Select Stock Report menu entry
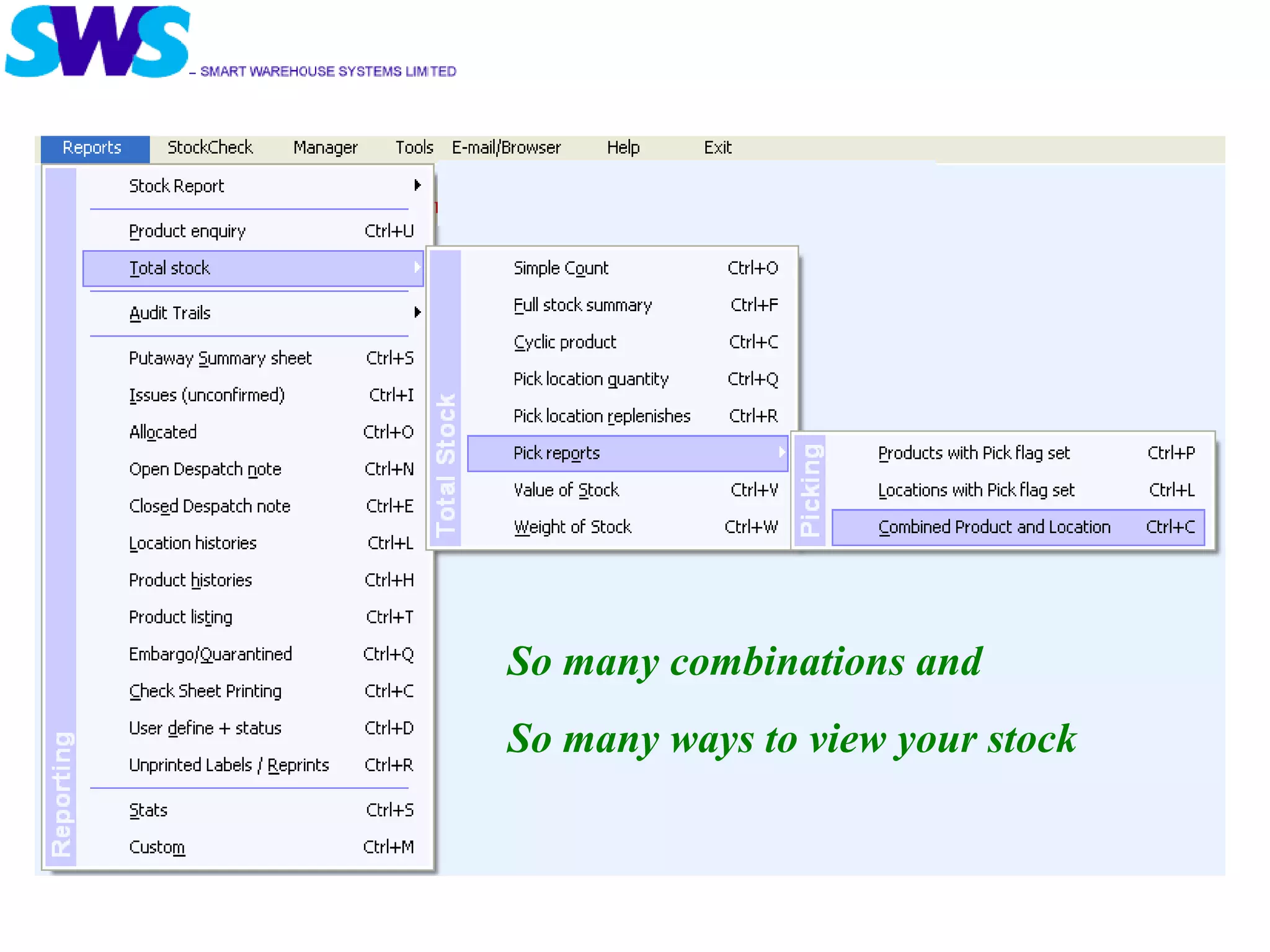 253,186
